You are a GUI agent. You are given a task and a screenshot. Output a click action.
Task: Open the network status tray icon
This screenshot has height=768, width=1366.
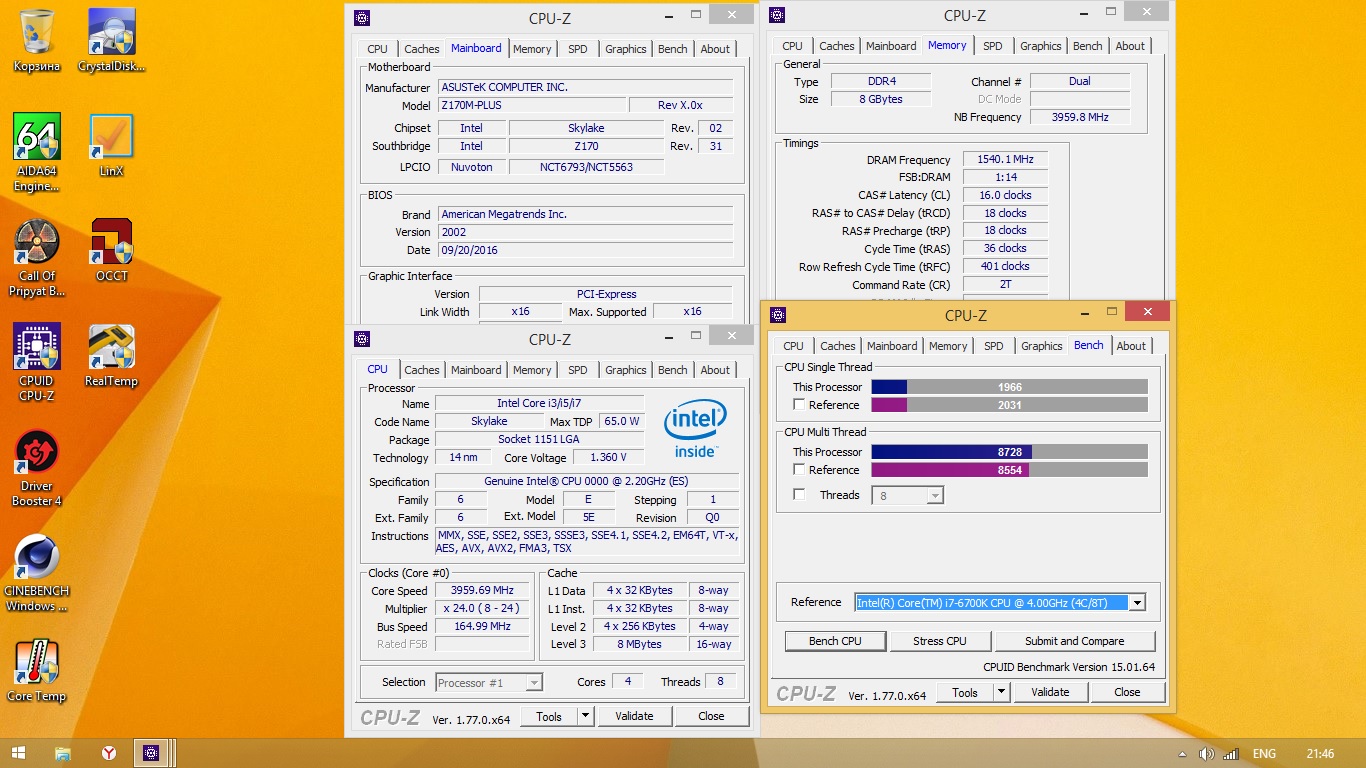click(1231, 753)
